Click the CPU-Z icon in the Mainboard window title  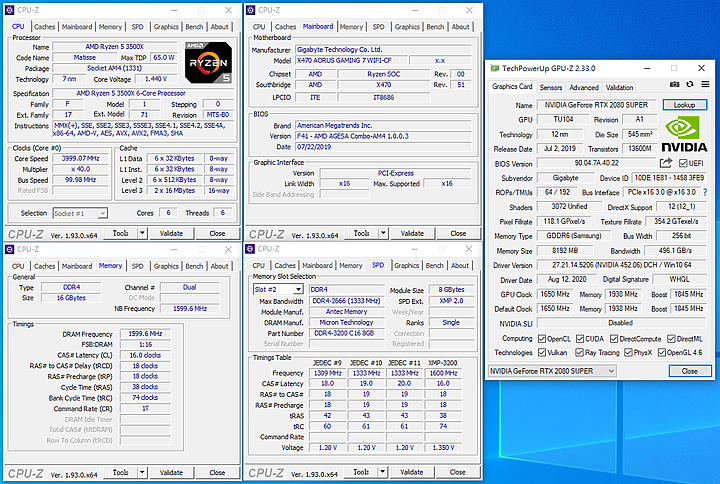tap(250, 10)
